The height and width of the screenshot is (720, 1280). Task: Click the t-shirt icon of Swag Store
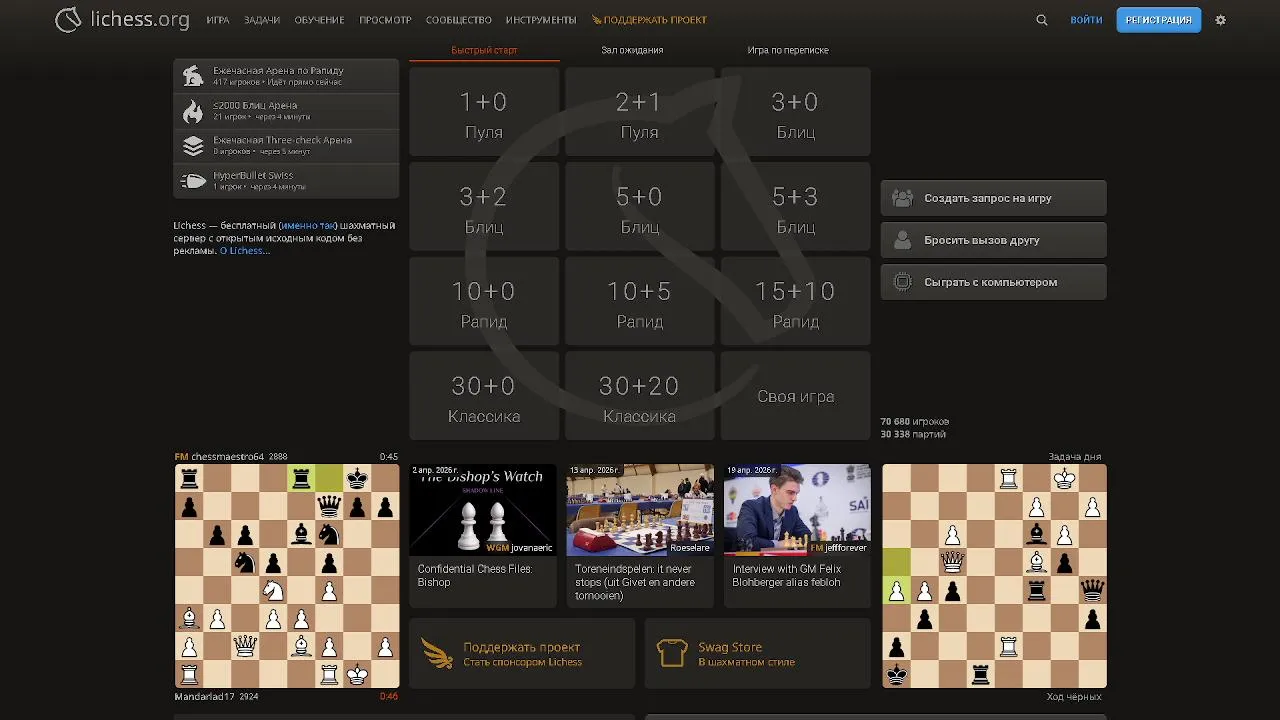tap(672, 653)
